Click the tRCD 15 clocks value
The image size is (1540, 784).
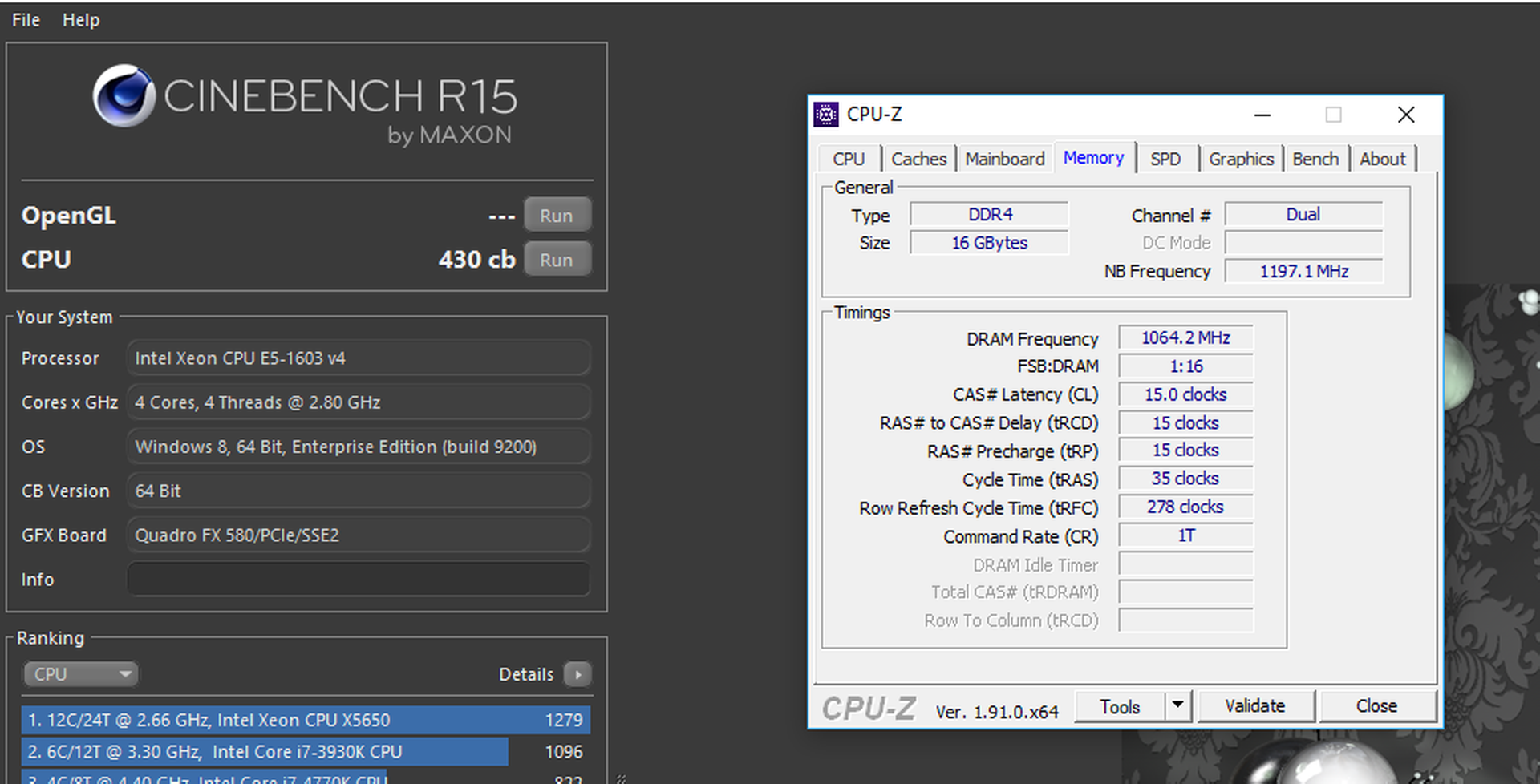pyautogui.click(x=1185, y=422)
